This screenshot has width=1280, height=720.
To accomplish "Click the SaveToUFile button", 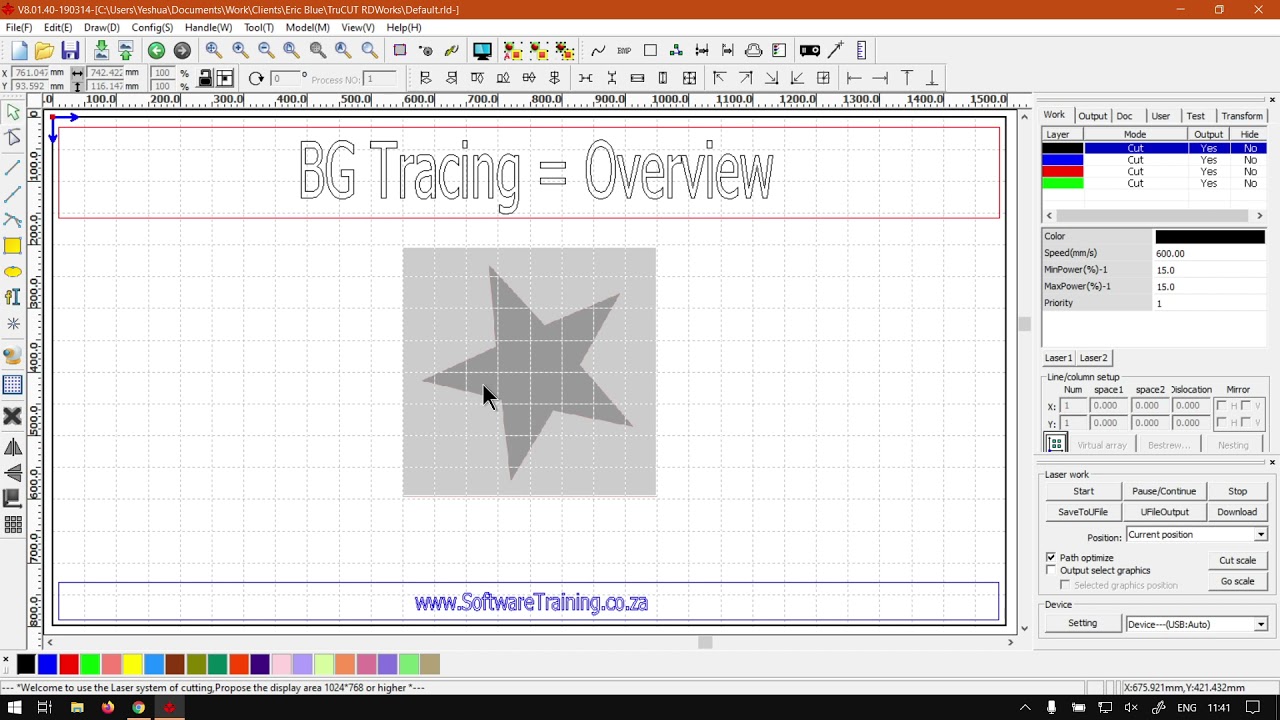I will [x=1083, y=512].
